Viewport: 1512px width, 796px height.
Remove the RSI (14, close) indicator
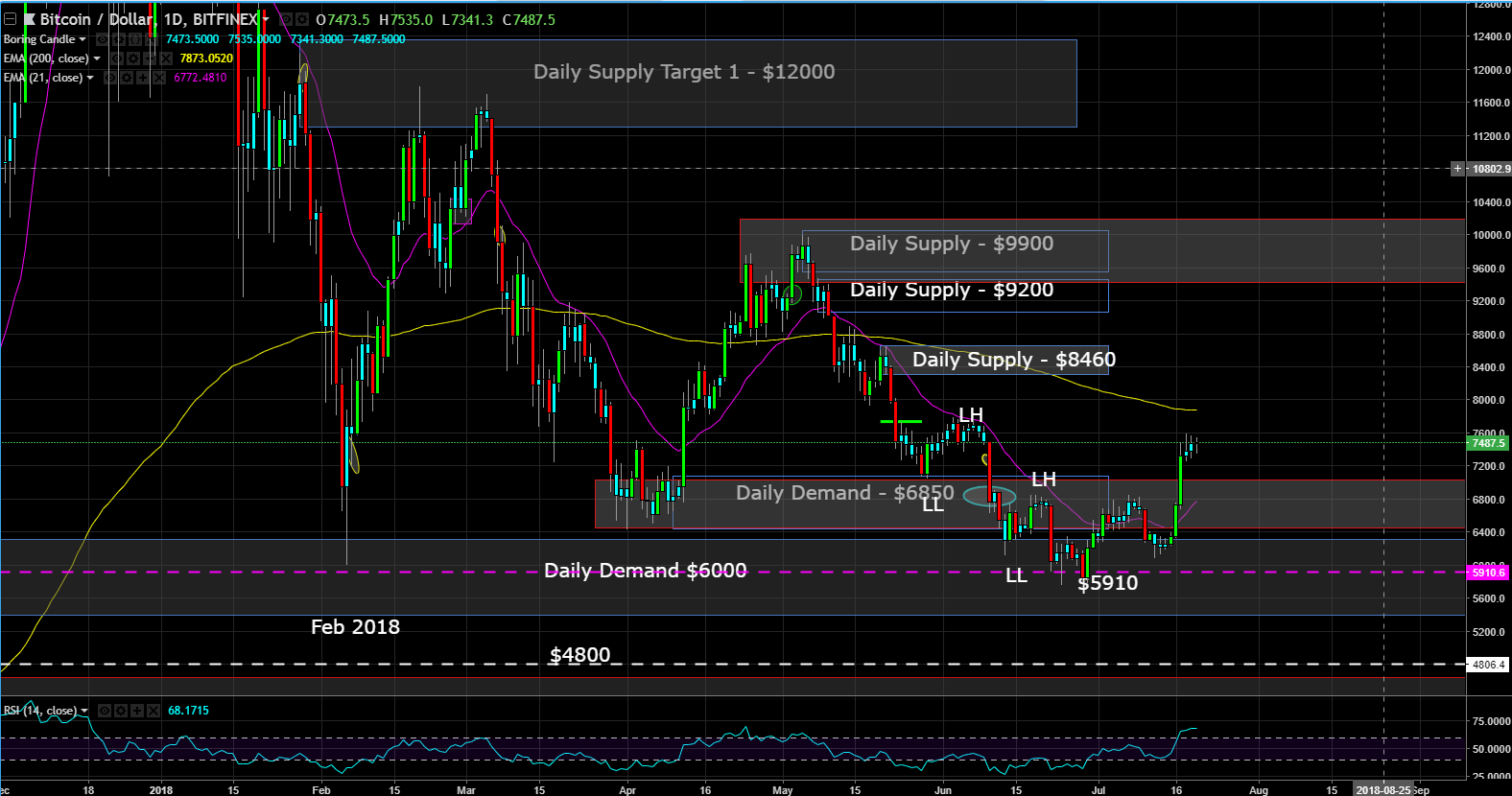pos(154,711)
